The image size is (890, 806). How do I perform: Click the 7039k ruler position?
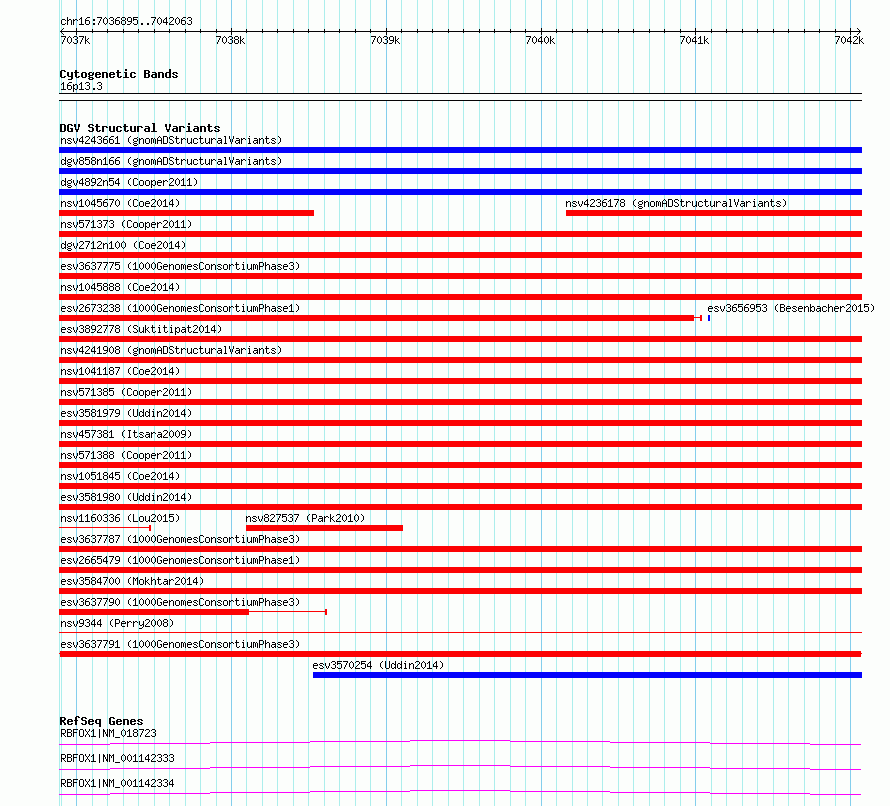point(385,40)
